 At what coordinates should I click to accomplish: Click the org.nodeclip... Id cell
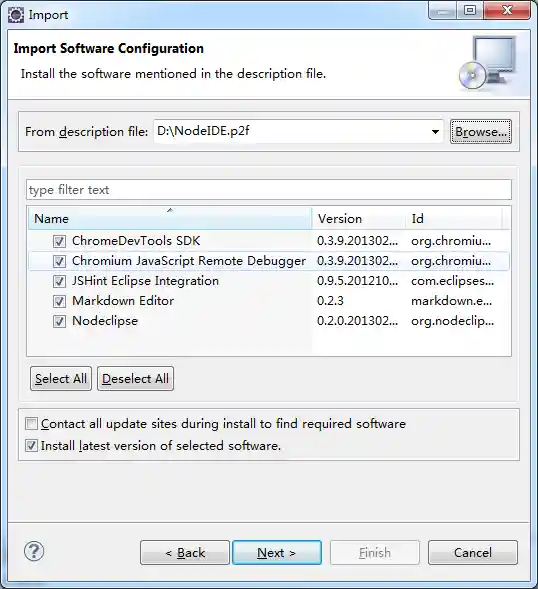pyautogui.click(x=452, y=321)
